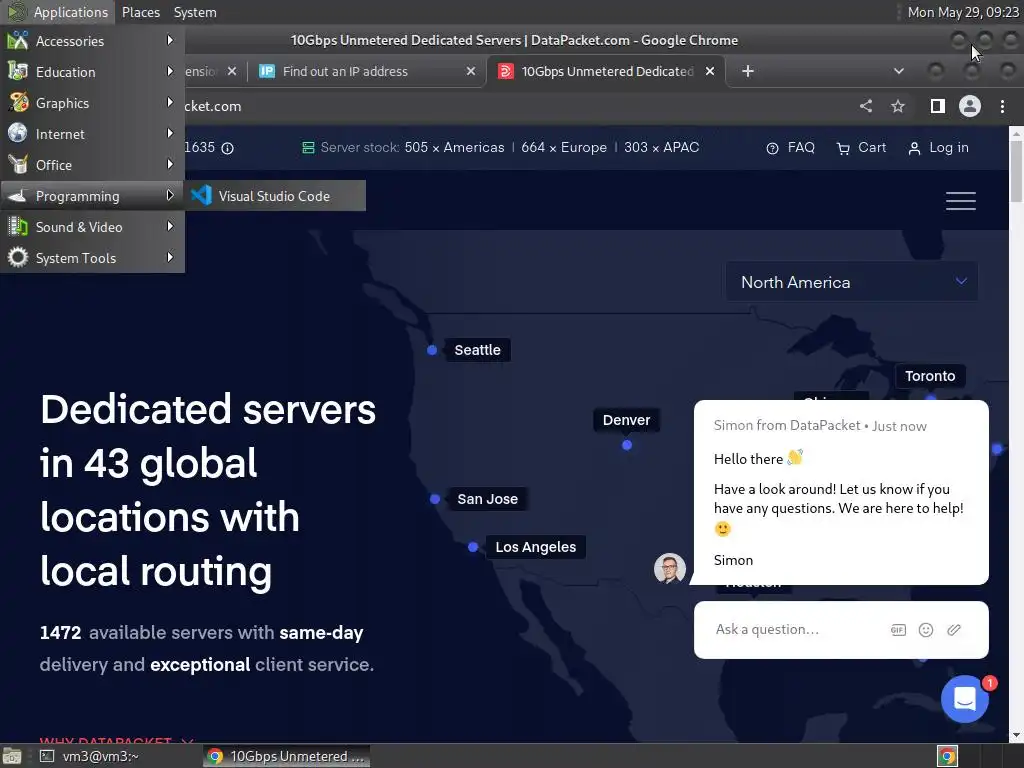The image size is (1024, 768).
Task: Click the share page icon in address bar
Action: pyautogui.click(x=866, y=106)
